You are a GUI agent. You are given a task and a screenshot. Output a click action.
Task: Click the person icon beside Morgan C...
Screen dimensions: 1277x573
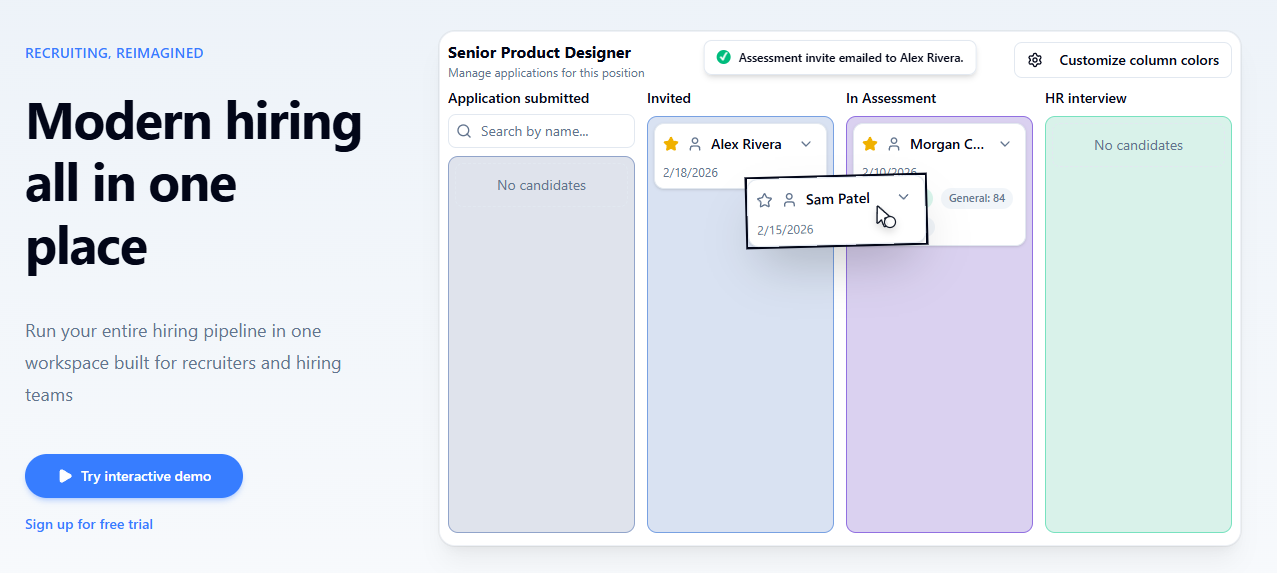894,144
